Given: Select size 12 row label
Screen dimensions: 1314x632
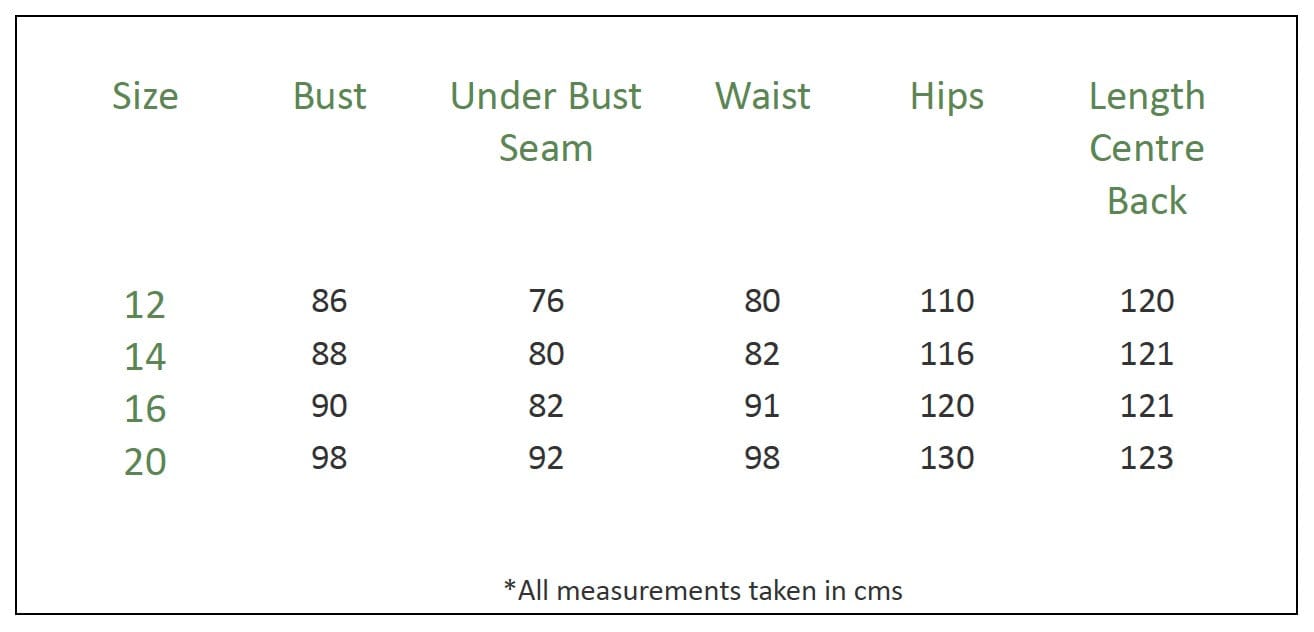Looking at the screenshot, I should coord(145,304).
